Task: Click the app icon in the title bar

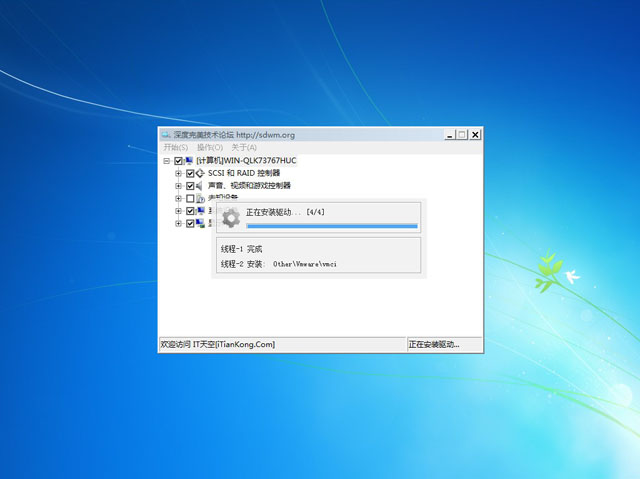Action: click(165, 135)
